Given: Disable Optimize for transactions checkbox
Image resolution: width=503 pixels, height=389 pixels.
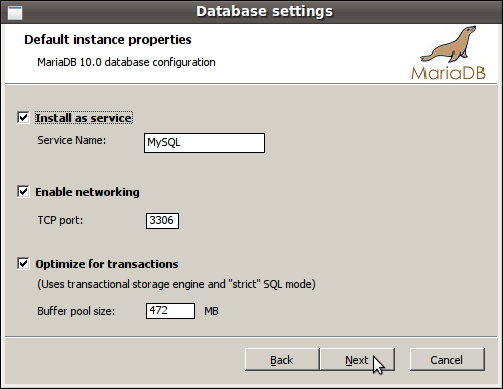Looking at the screenshot, I should pos(23,264).
